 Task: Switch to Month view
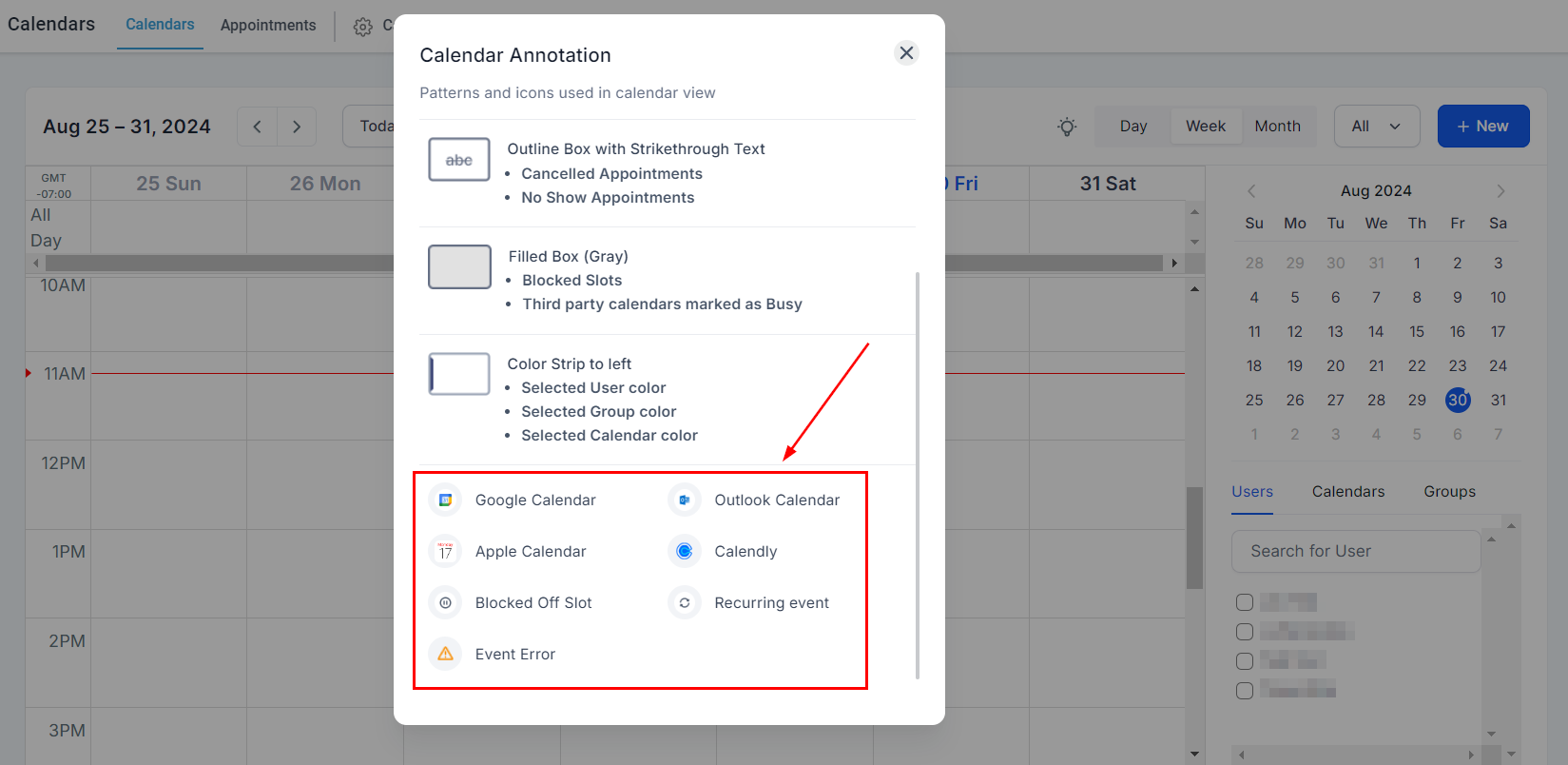[1277, 127]
